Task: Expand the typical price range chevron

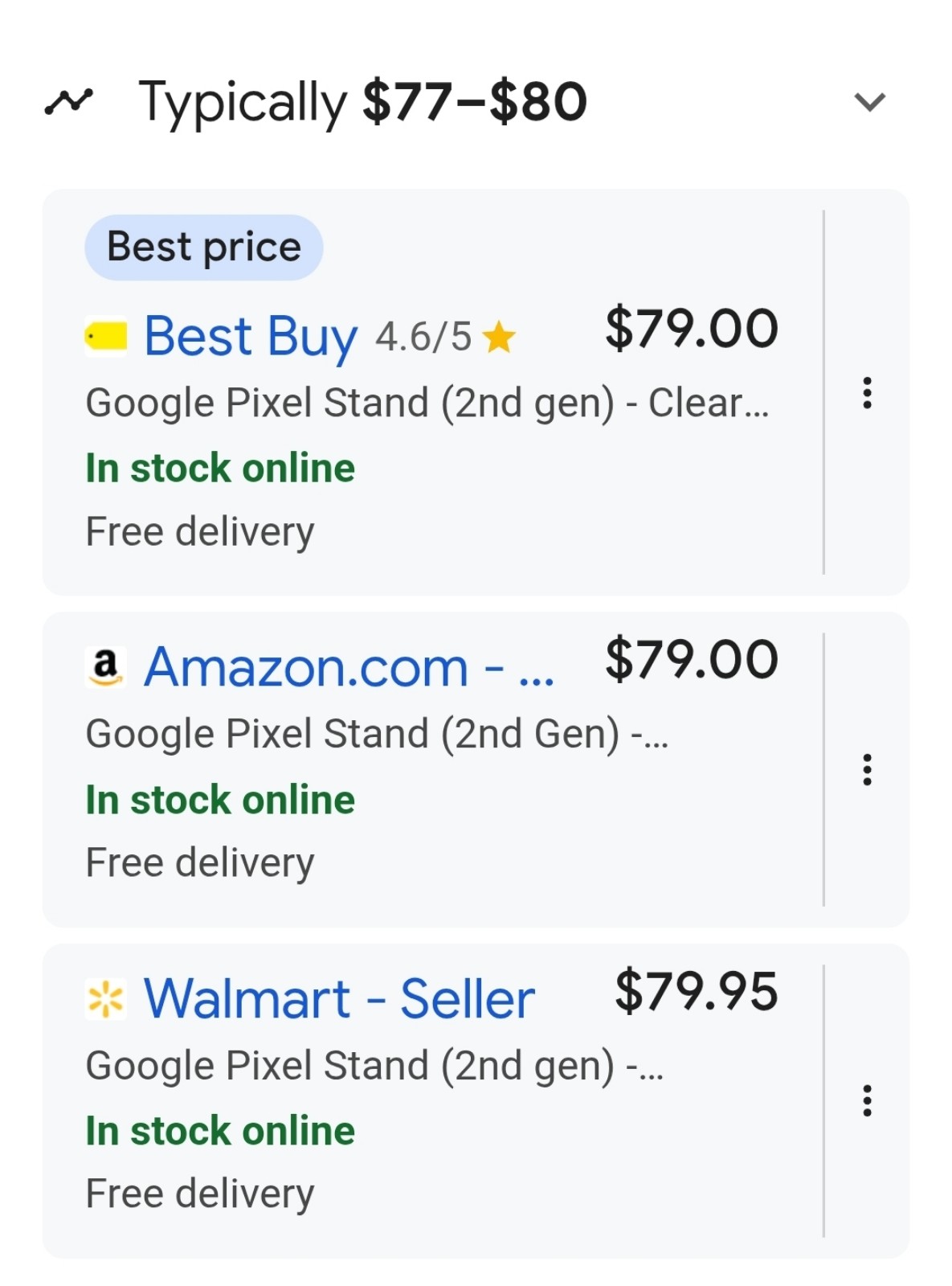Action: pos(869,101)
